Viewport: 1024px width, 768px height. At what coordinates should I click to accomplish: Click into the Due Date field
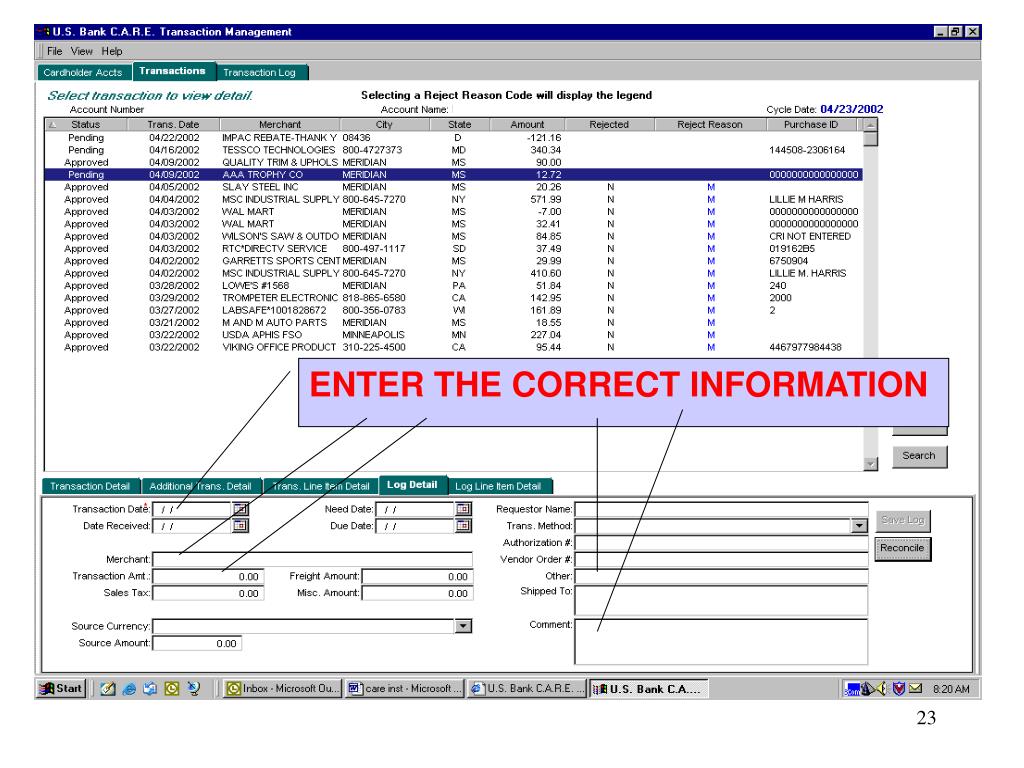(x=415, y=526)
